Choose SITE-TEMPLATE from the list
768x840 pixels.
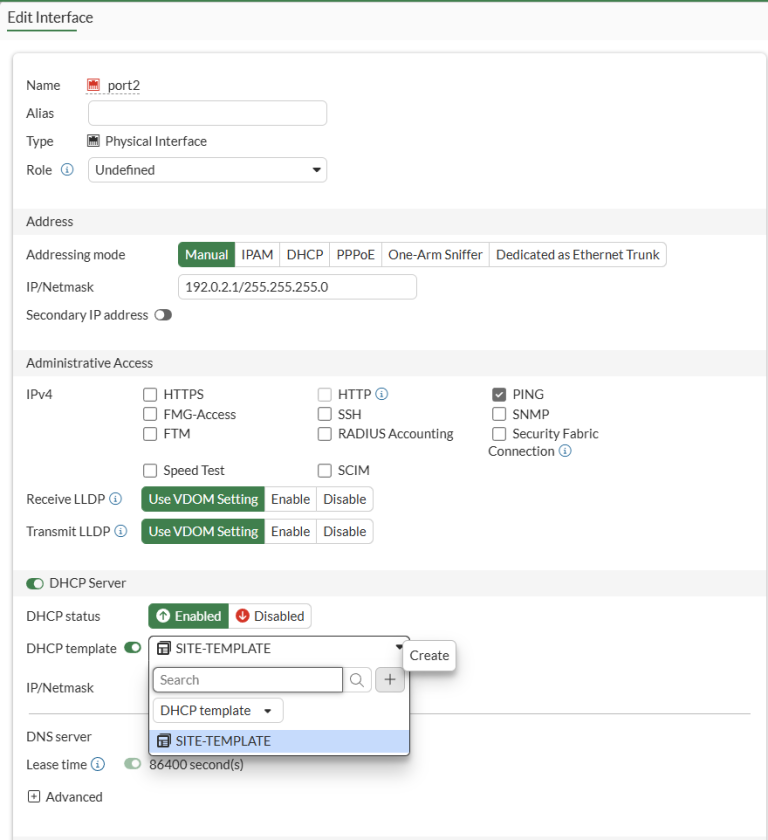(x=279, y=741)
